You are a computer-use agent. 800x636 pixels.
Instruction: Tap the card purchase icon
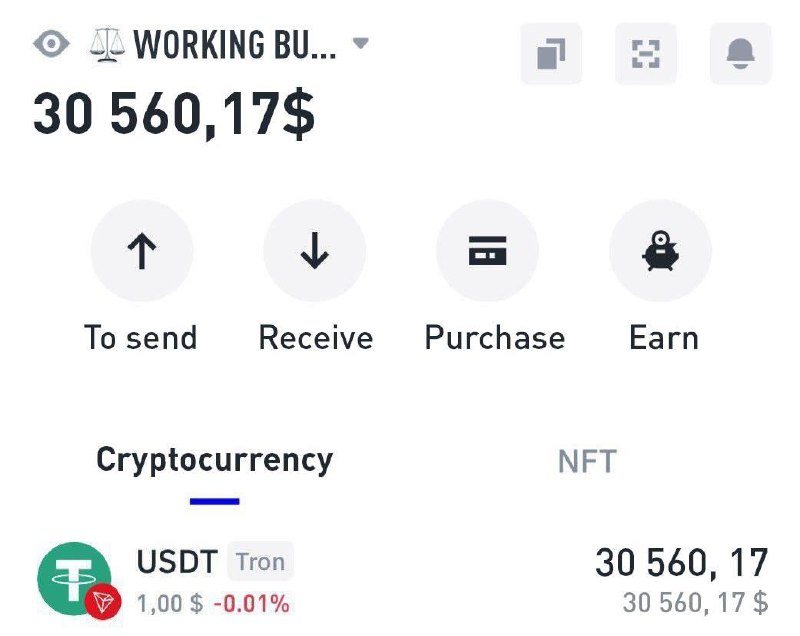tap(488, 252)
